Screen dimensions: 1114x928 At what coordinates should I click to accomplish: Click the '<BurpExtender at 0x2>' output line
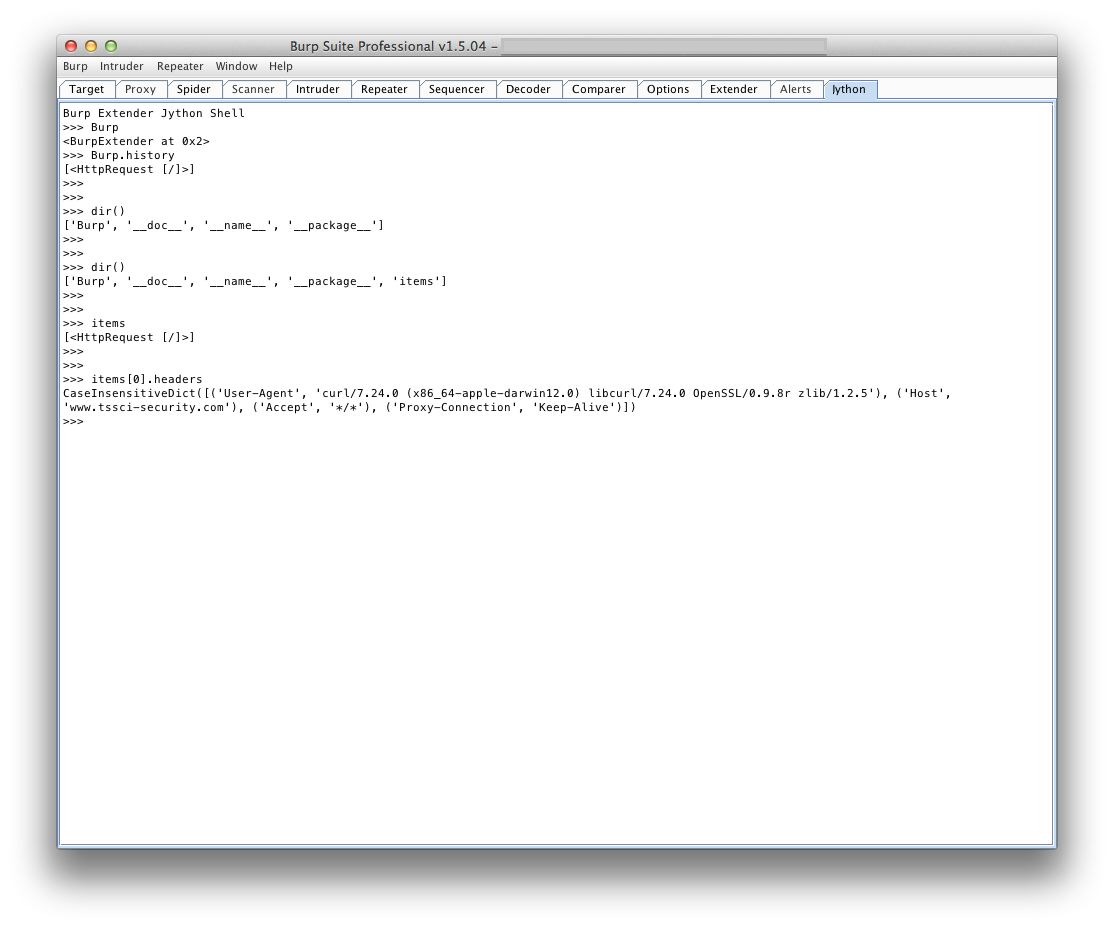pyautogui.click(x=136, y=141)
